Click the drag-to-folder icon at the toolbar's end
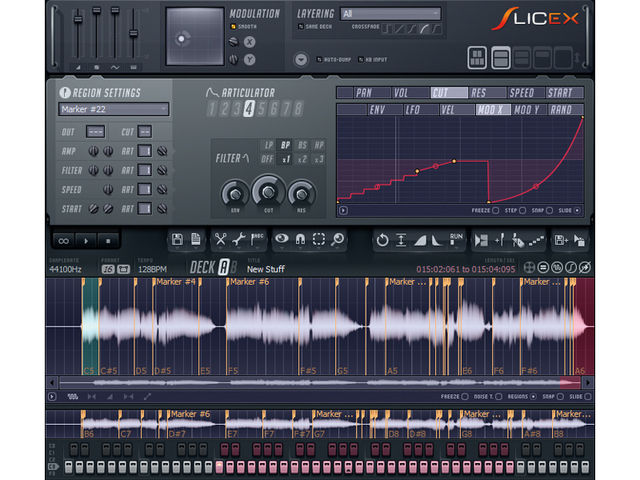 point(579,240)
